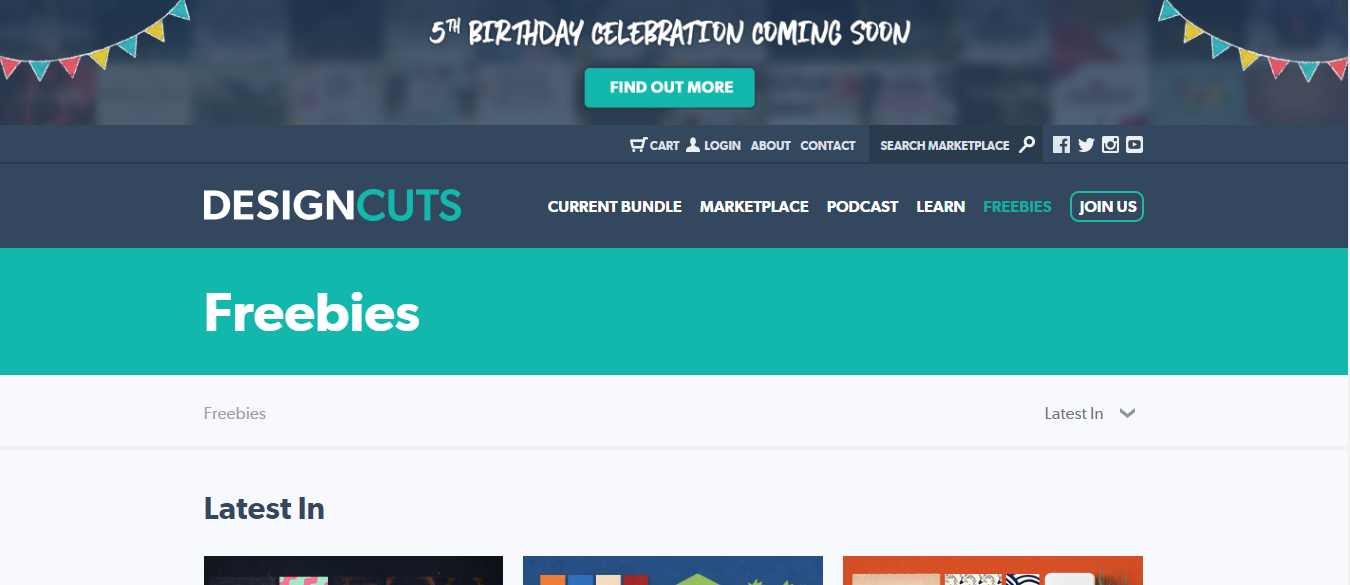Click the About link
The width and height of the screenshot is (1350, 585).
click(770, 145)
